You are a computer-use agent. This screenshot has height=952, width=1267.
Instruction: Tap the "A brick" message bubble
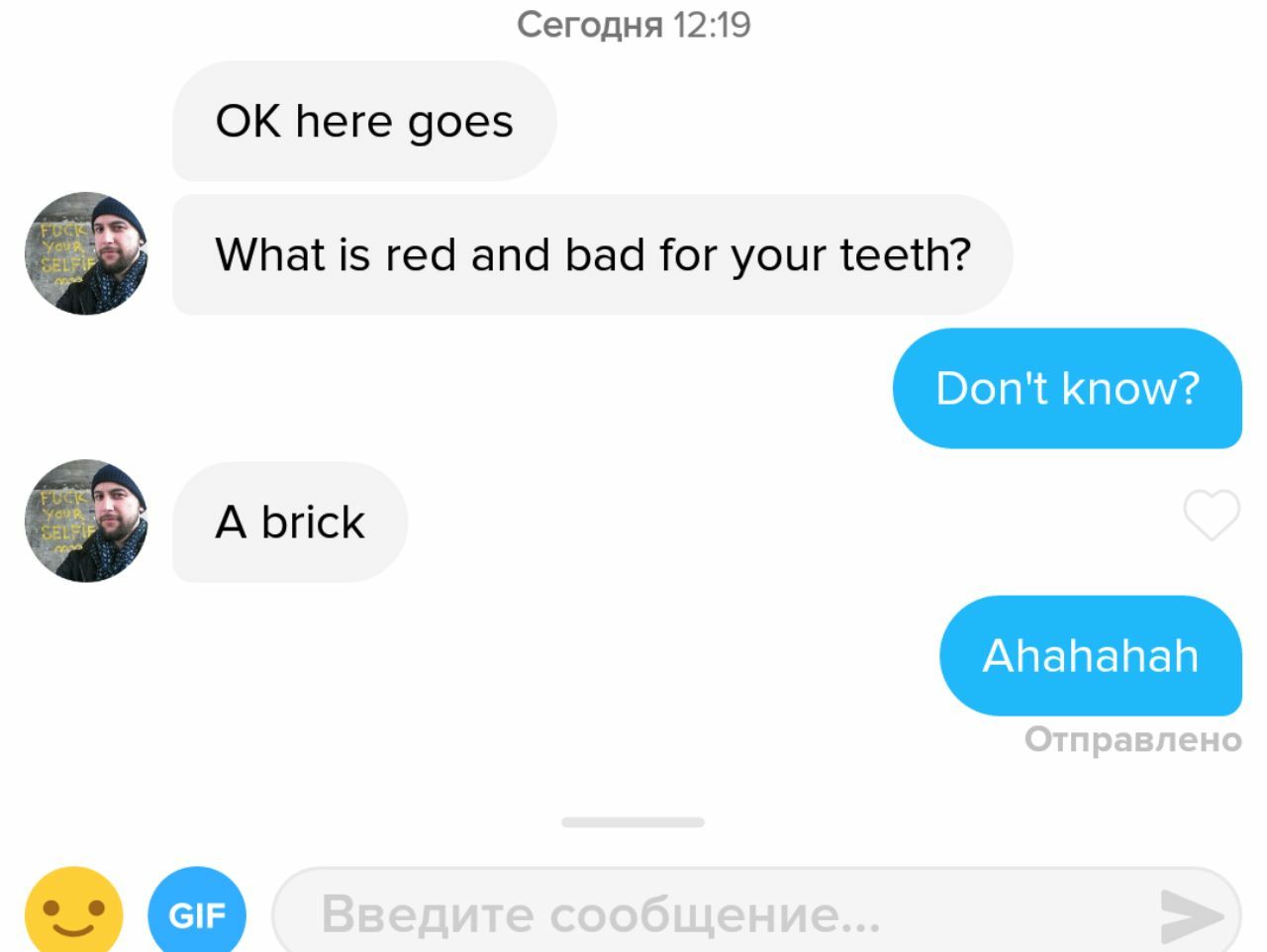(290, 522)
